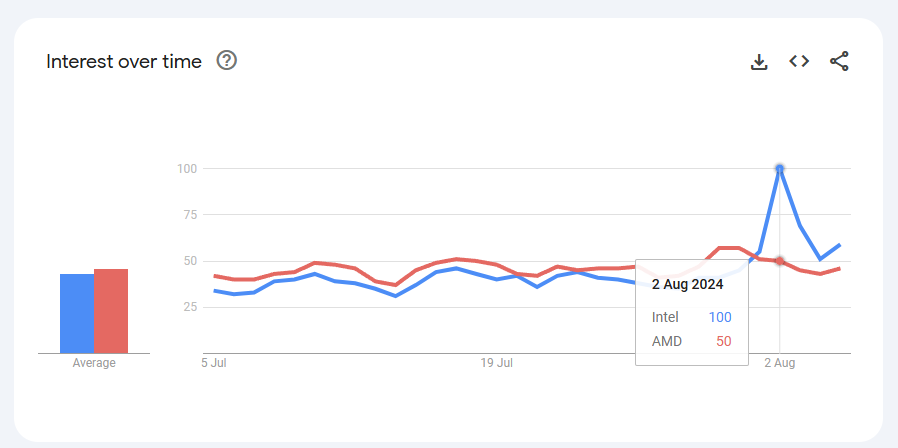This screenshot has height=448, width=898.
Task: Click the Intel value '100' in tooltip
Action: pyautogui.click(x=720, y=317)
